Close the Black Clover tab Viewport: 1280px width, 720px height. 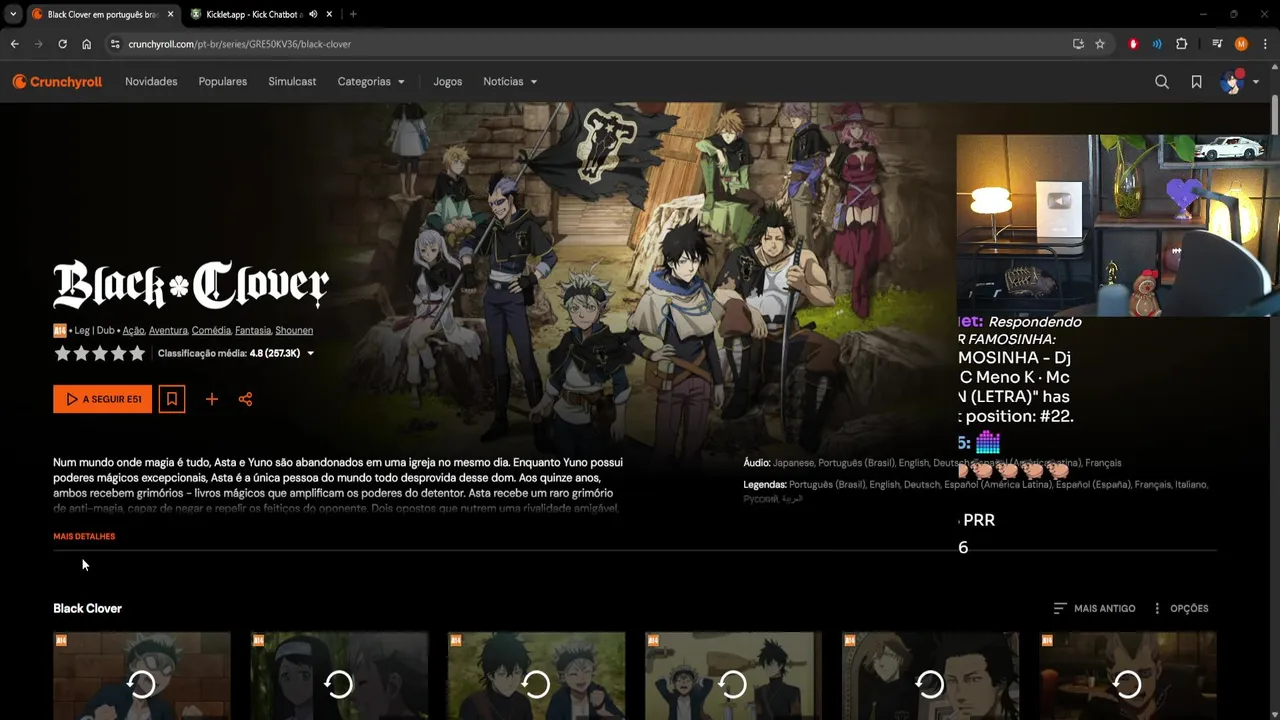click(x=170, y=14)
